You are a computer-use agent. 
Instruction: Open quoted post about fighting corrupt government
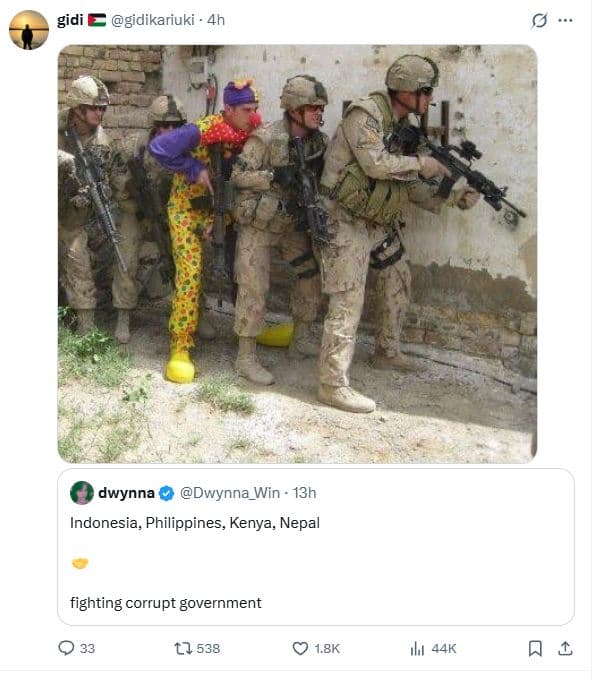click(316, 547)
